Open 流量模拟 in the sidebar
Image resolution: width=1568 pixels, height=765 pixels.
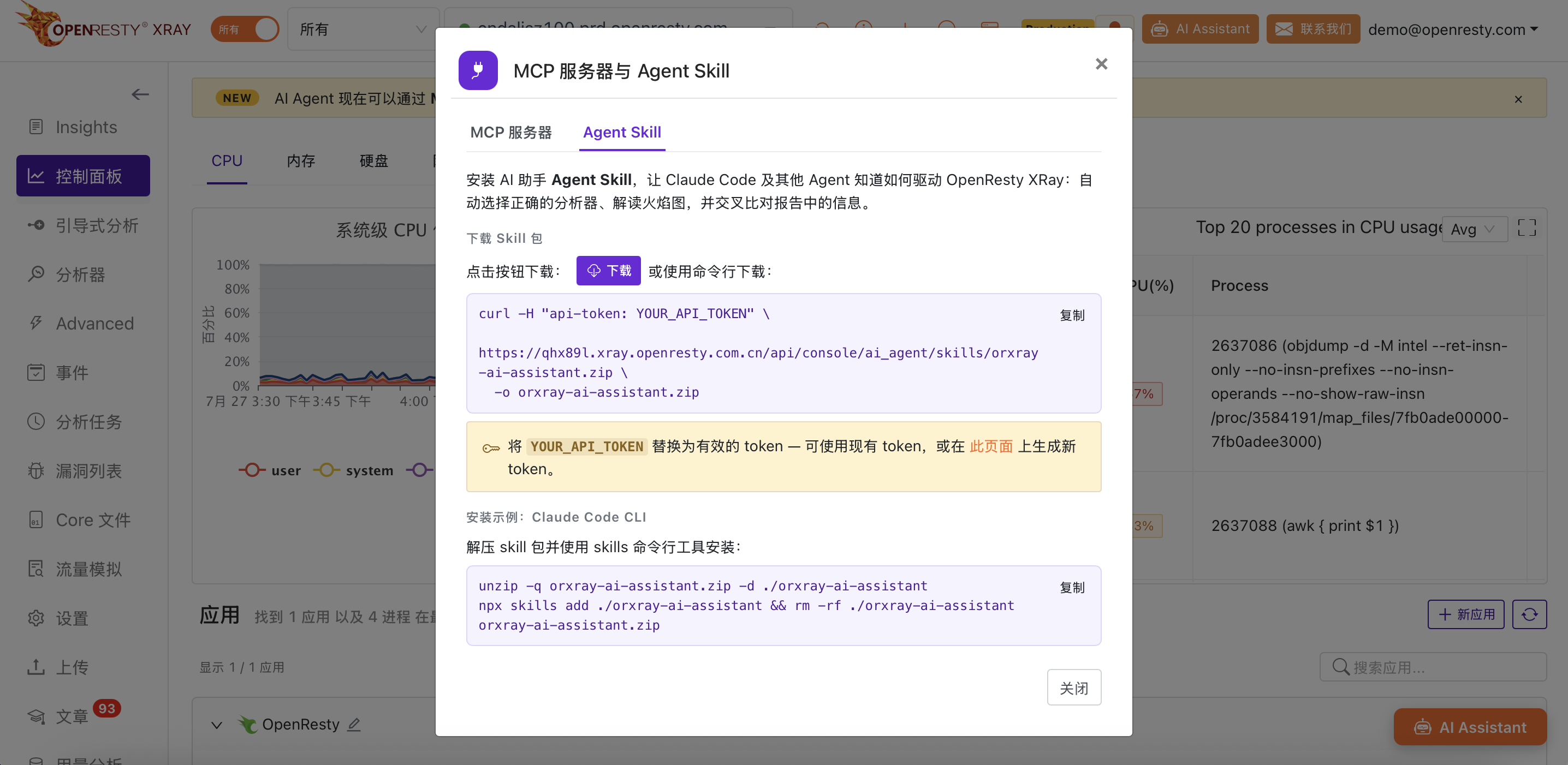[84, 569]
